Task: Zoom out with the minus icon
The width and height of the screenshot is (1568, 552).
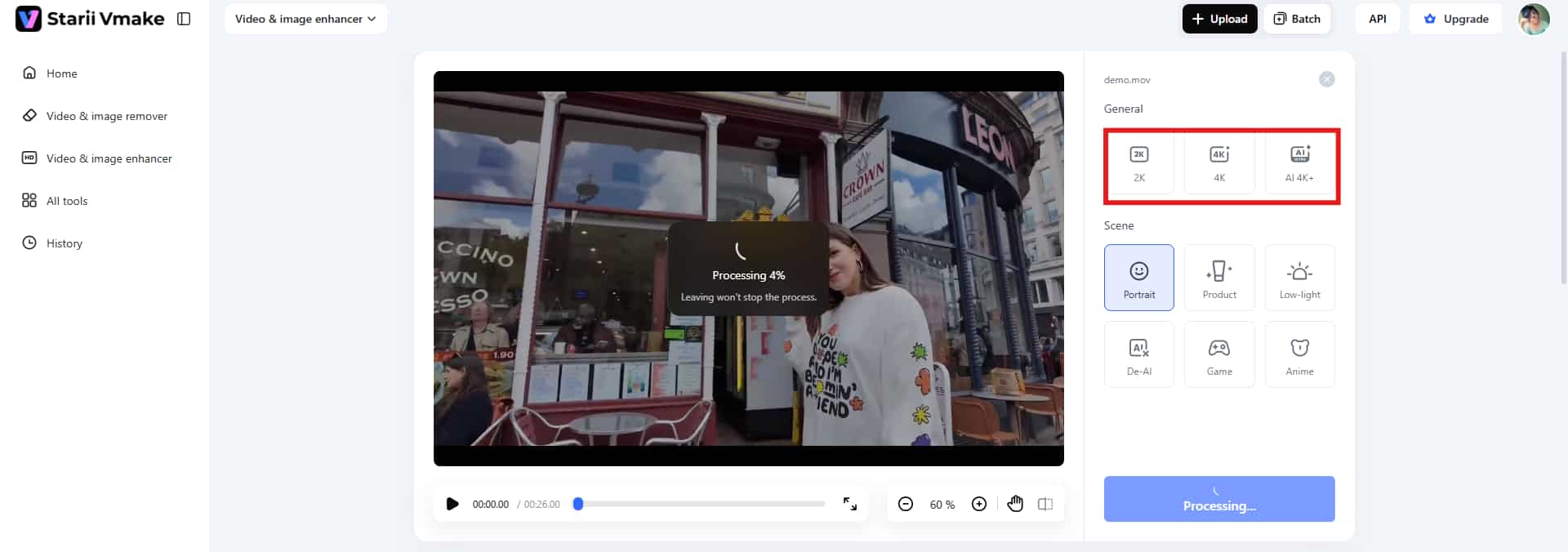Action: click(906, 504)
